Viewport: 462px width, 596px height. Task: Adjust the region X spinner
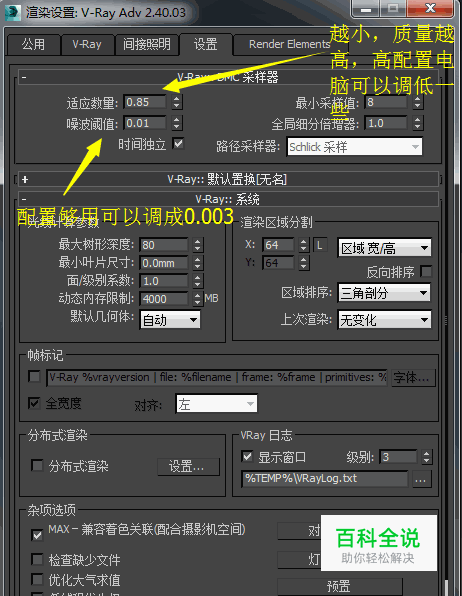303,245
